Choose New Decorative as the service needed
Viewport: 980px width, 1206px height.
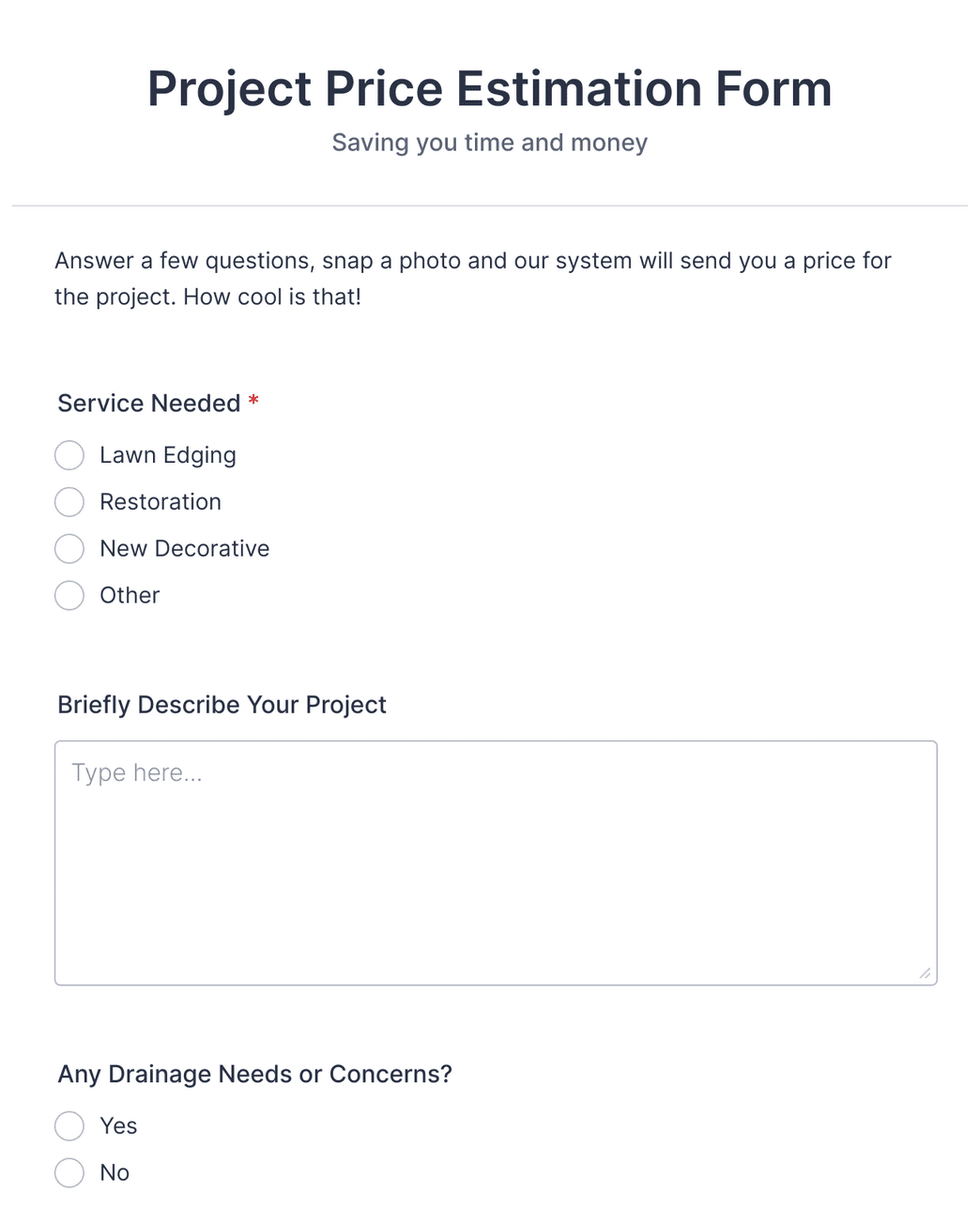pyautogui.click(x=69, y=549)
